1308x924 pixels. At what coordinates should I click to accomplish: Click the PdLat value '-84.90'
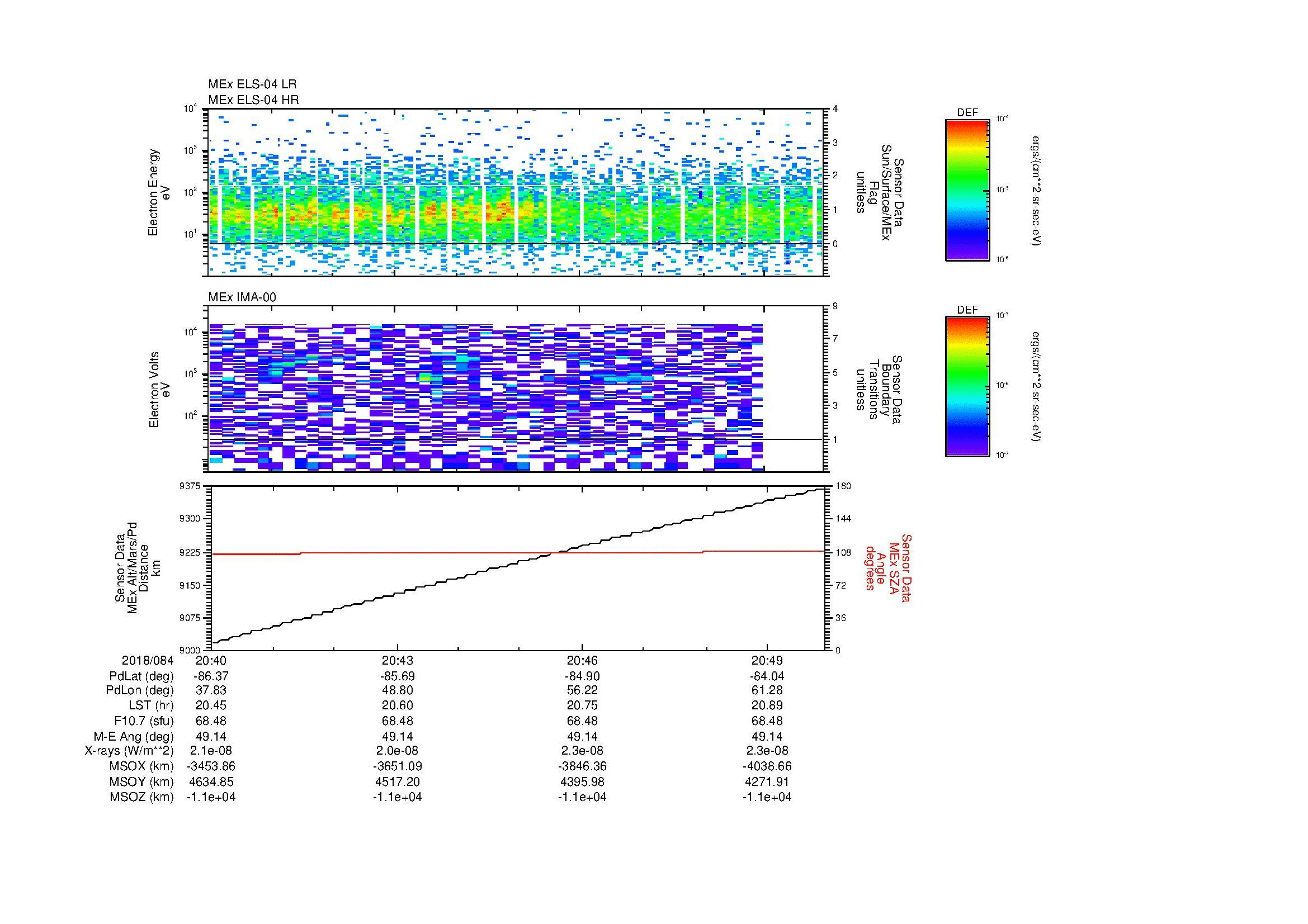pyautogui.click(x=582, y=676)
